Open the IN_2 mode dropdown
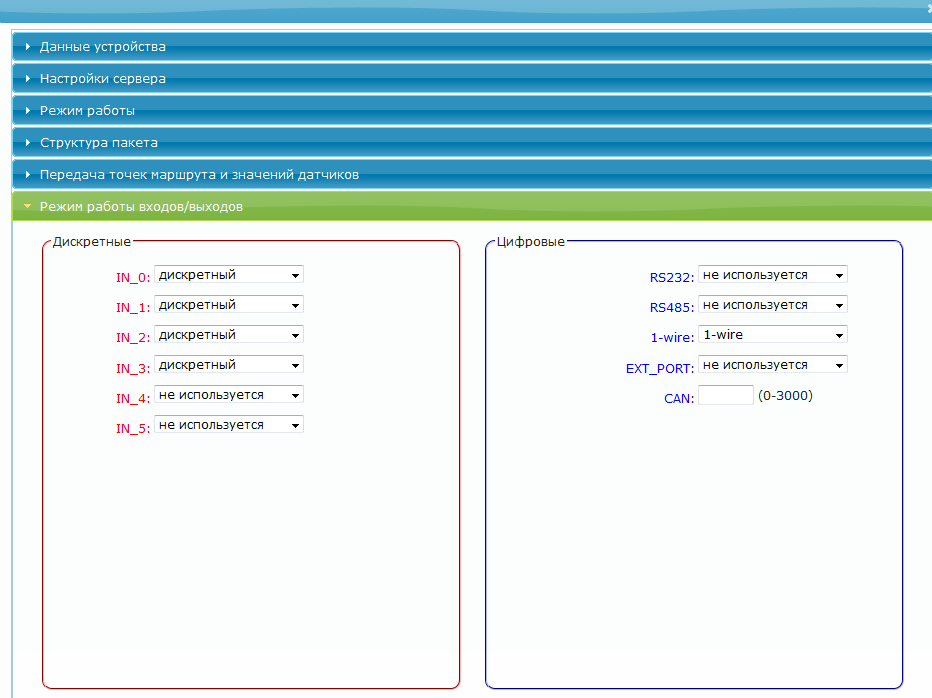Image resolution: width=932 pixels, height=698 pixels. 229,335
